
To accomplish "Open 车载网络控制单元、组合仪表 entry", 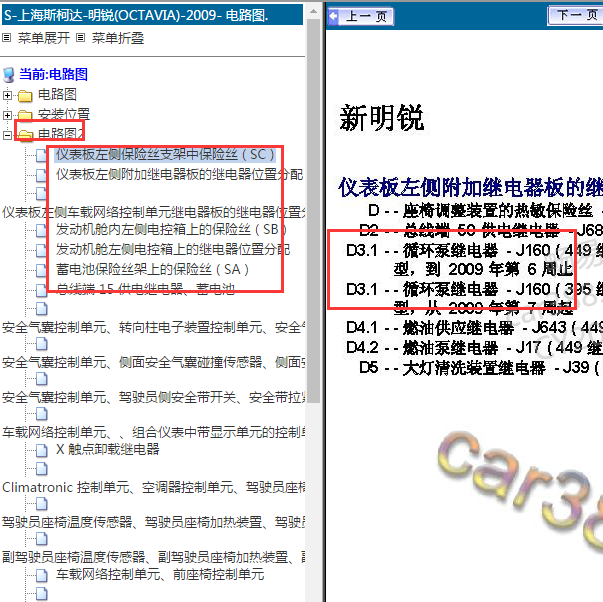I will pos(154,432).
